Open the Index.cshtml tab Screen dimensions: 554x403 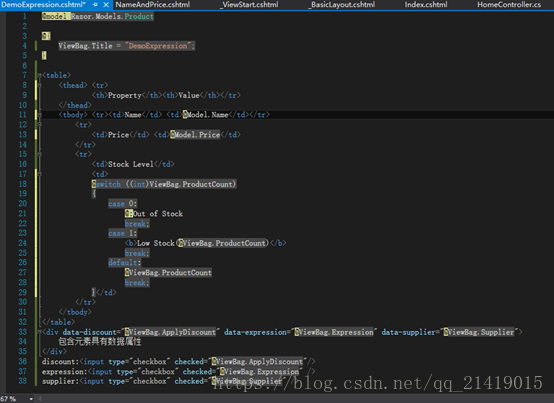click(x=426, y=5)
